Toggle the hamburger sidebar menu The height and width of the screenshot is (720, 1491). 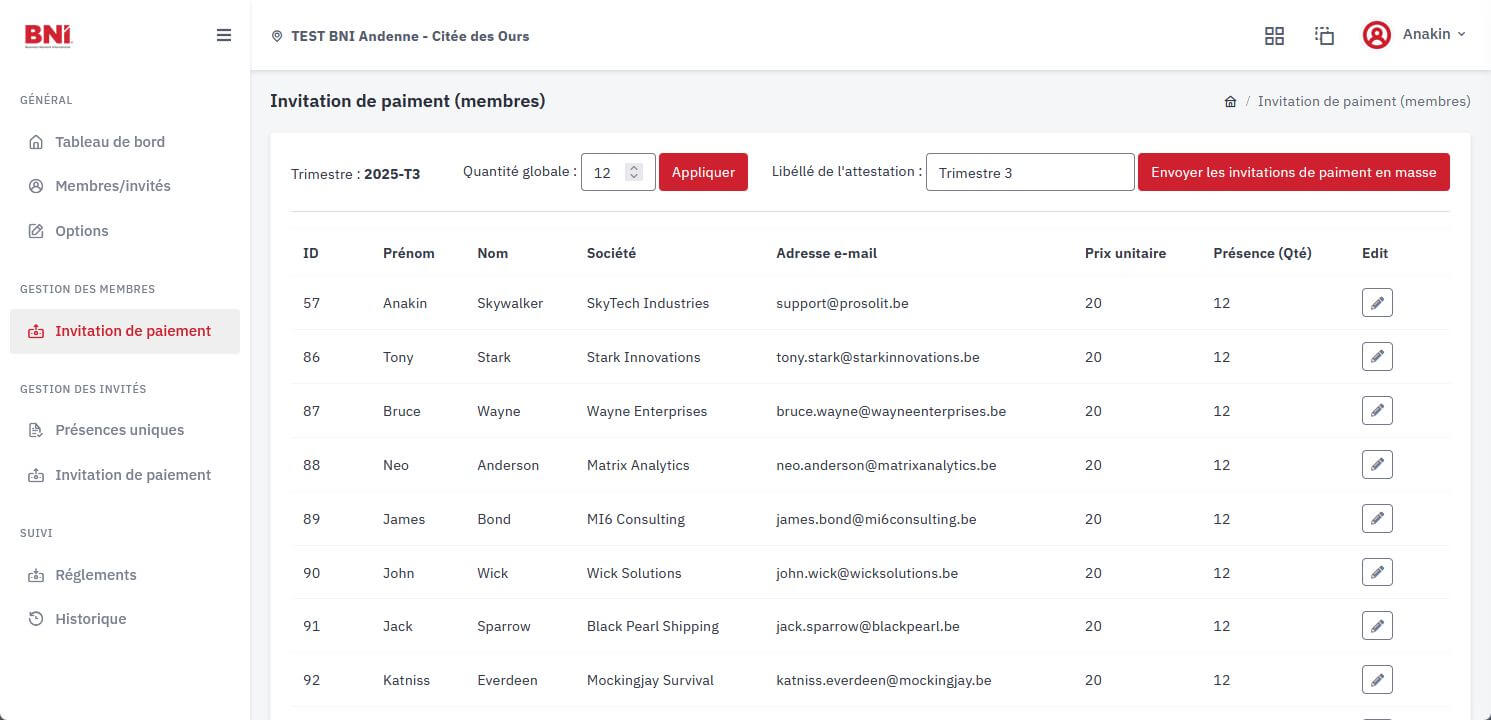[x=224, y=35]
